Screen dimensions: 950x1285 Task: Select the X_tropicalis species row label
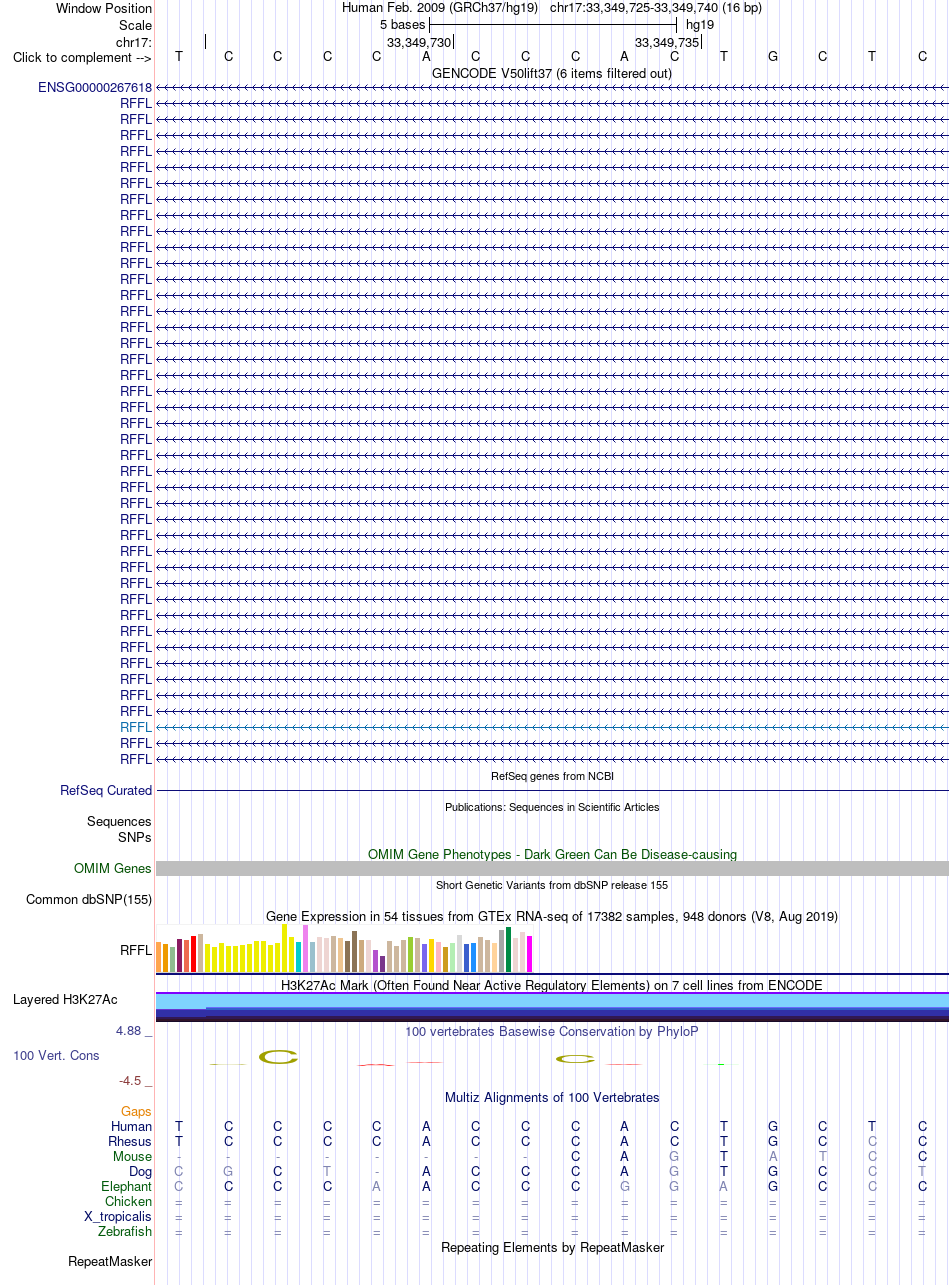[x=118, y=1216]
